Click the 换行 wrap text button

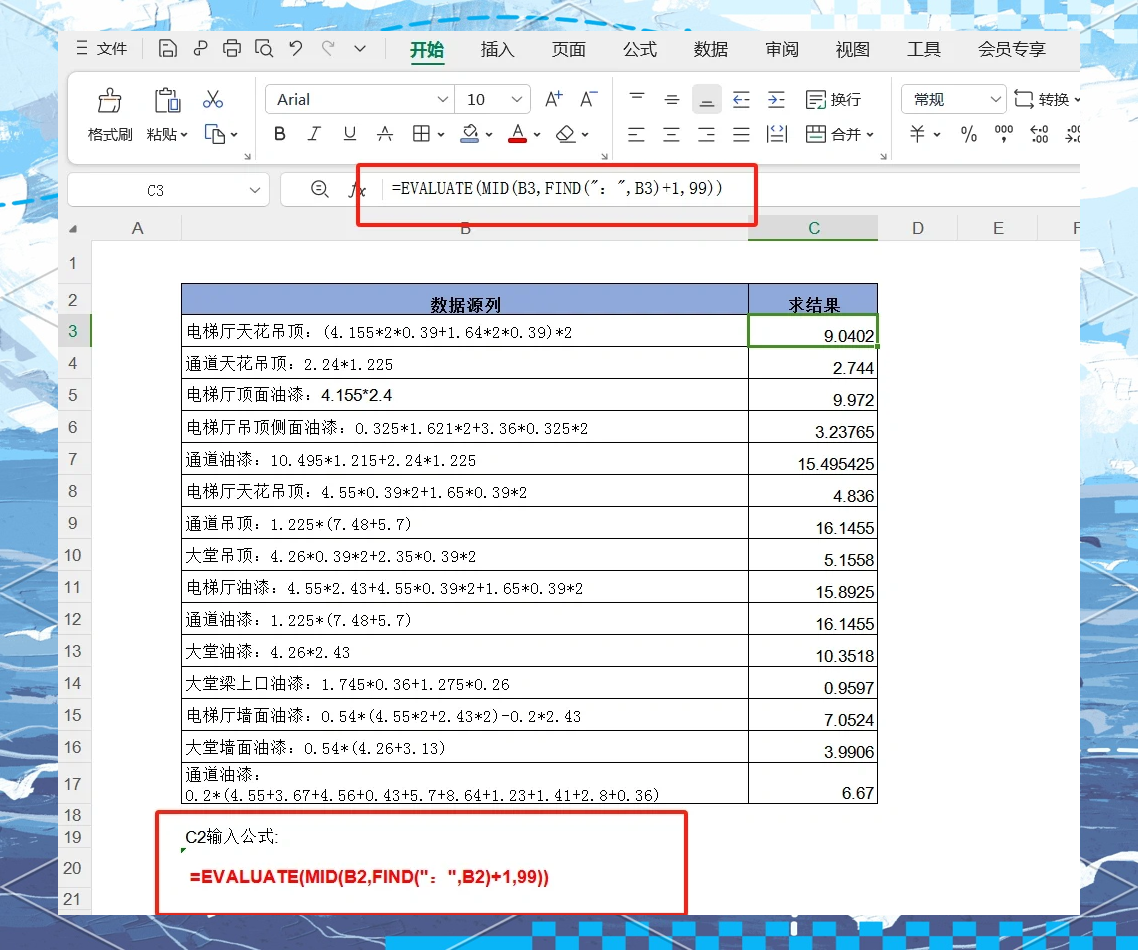coord(833,99)
